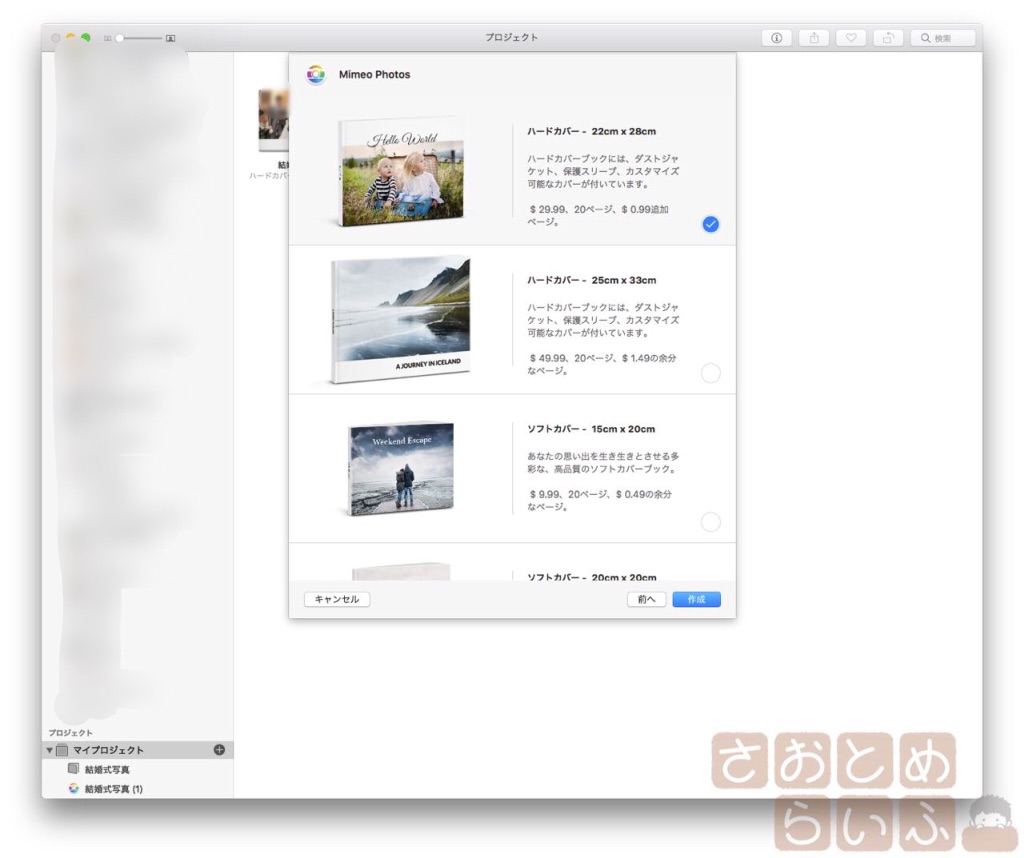
Task: Click the Mimeo Photos logo icon
Action: [315, 74]
